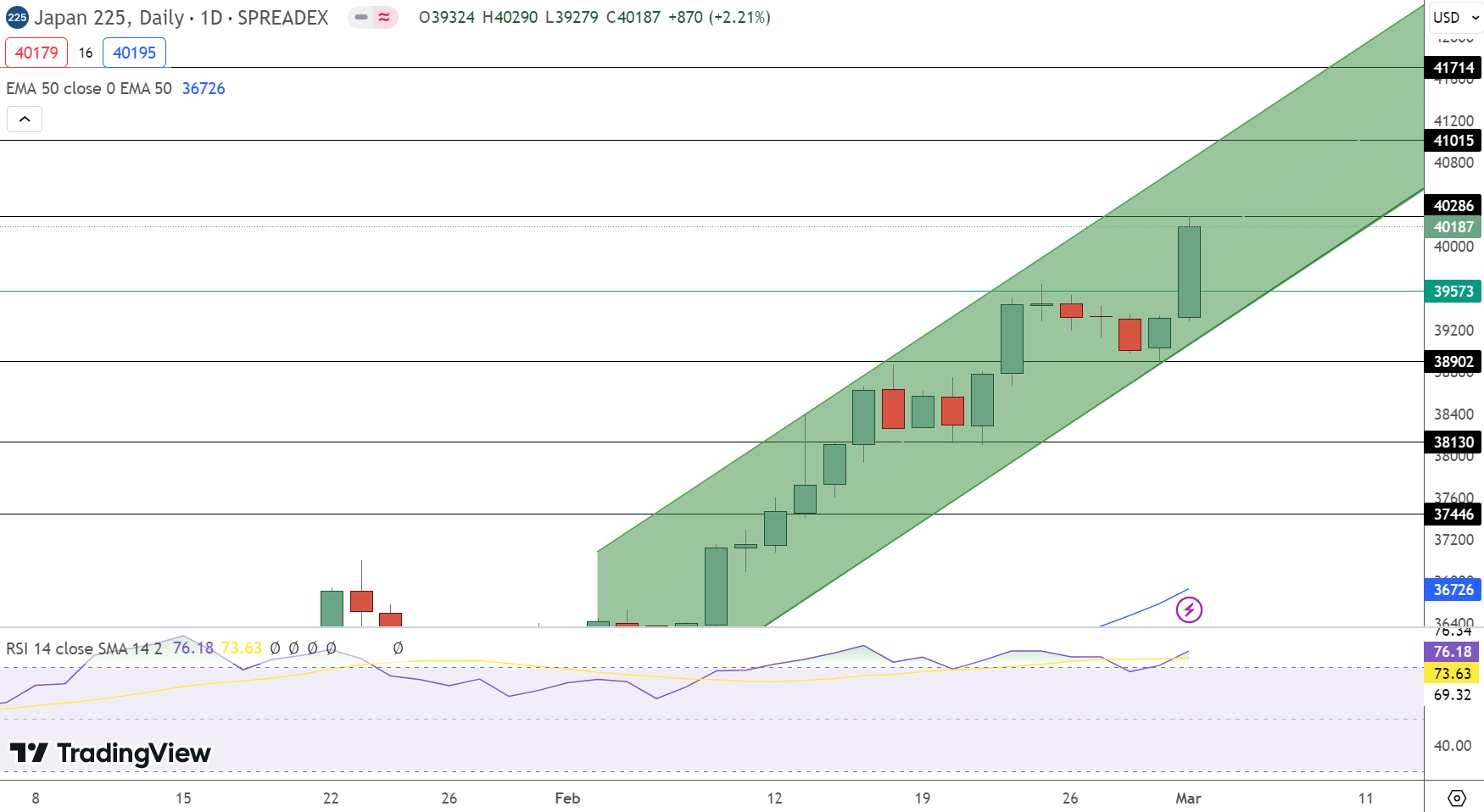Click the spread value 16
This screenshot has height=812, width=1484.
click(86, 53)
